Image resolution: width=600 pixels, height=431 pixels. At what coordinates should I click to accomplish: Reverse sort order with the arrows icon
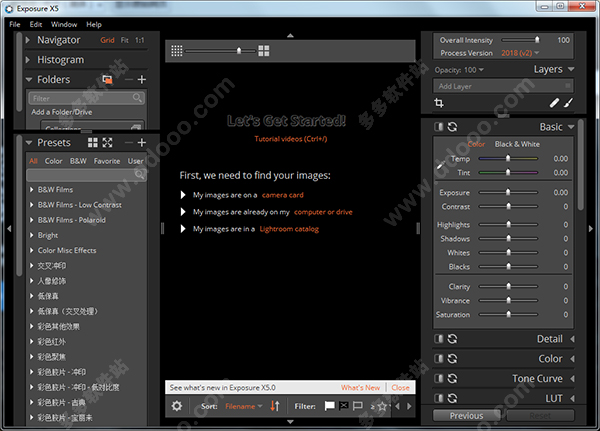point(275,406)
